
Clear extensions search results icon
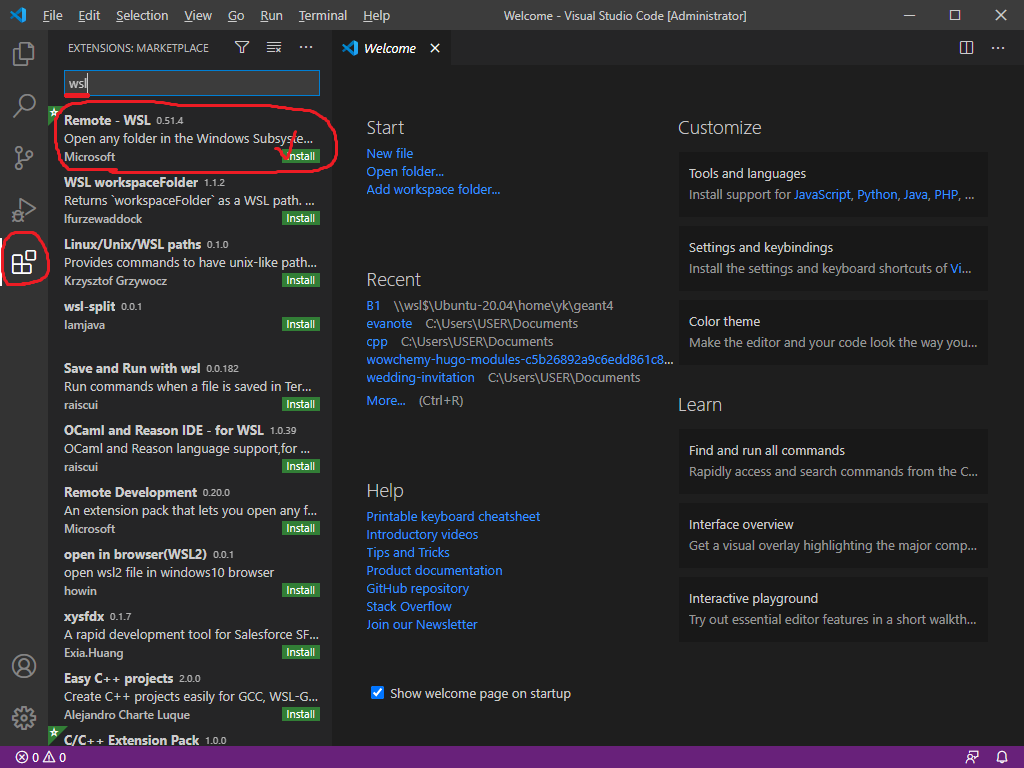coord(274,48)
